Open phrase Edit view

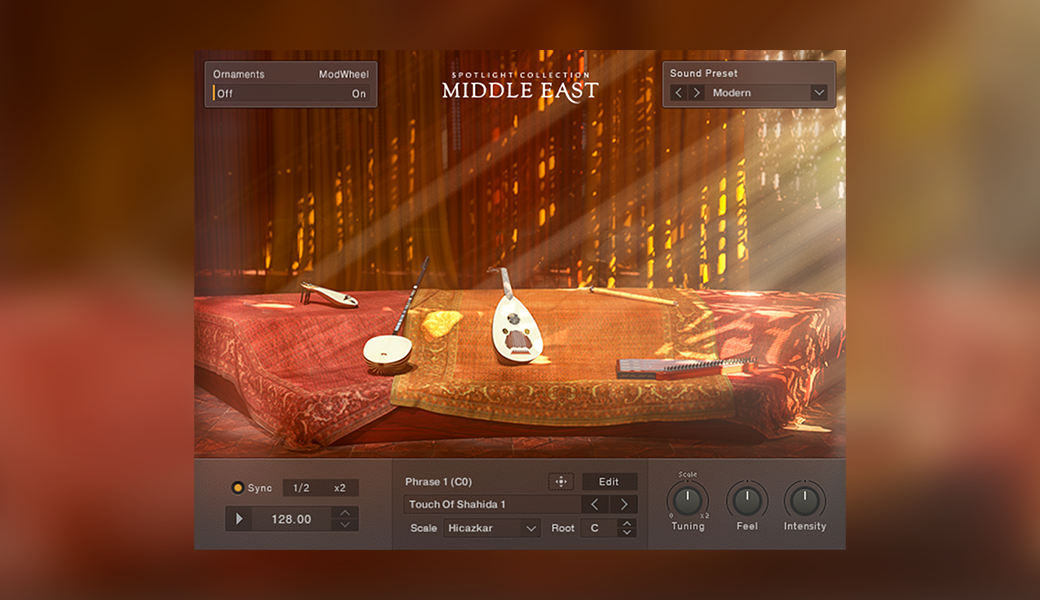pyautogui.click(x=609, y=482)
